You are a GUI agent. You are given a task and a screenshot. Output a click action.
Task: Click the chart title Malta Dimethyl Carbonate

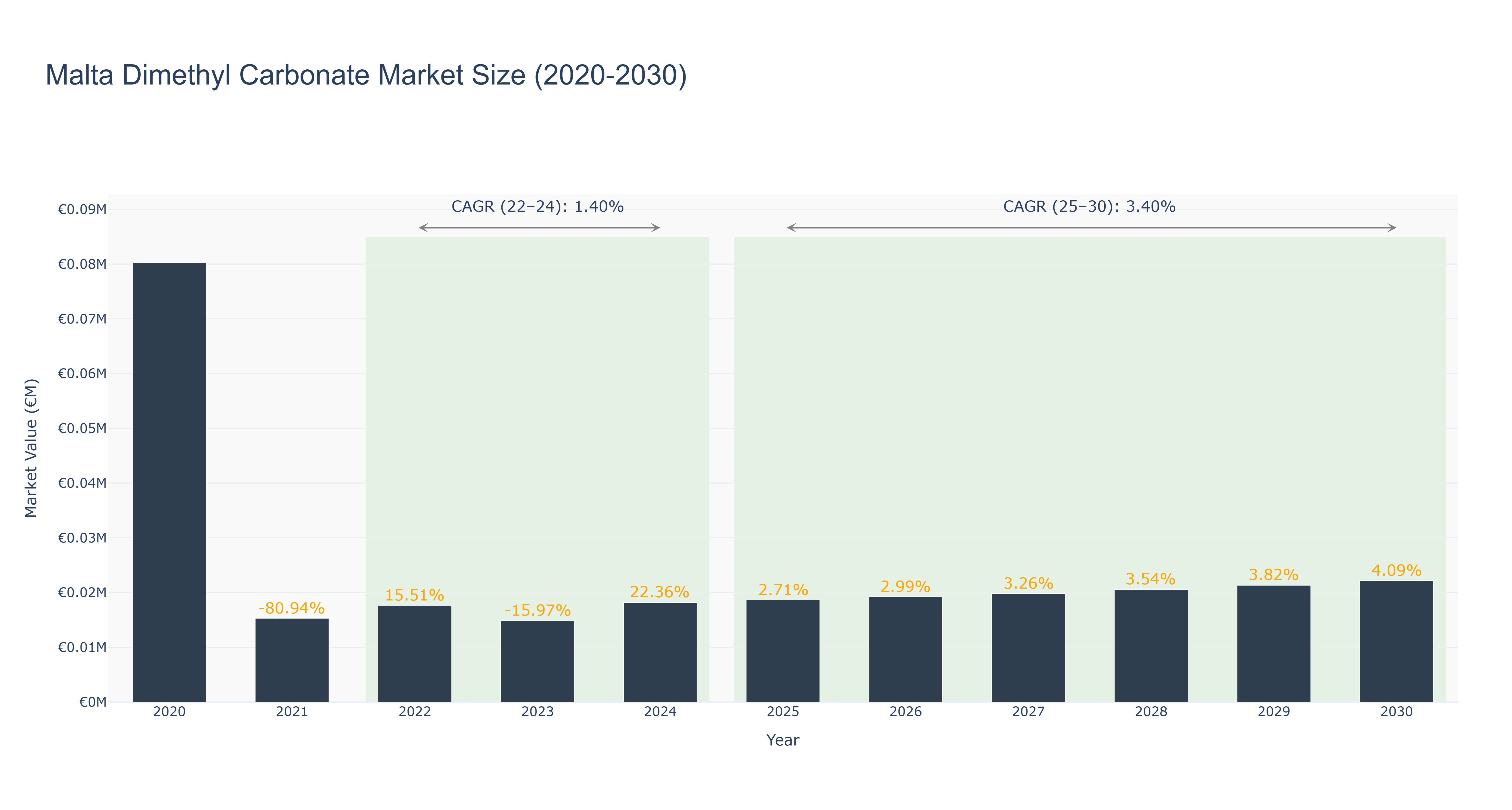click(366, 75)
